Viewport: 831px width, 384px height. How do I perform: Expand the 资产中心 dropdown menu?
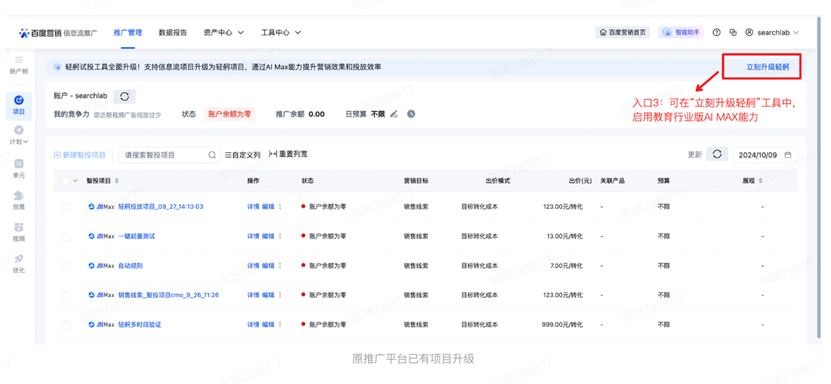[x=224, y=32]
